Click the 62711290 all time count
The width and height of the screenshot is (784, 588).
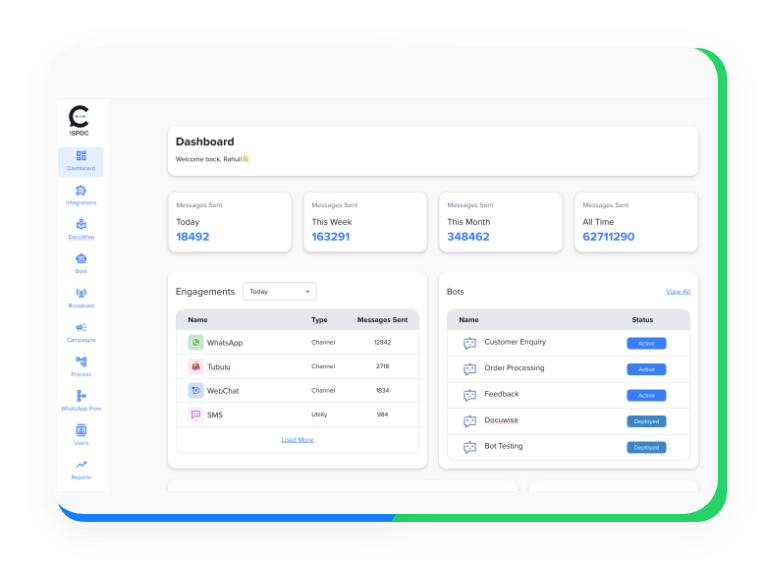pos(608,237)
